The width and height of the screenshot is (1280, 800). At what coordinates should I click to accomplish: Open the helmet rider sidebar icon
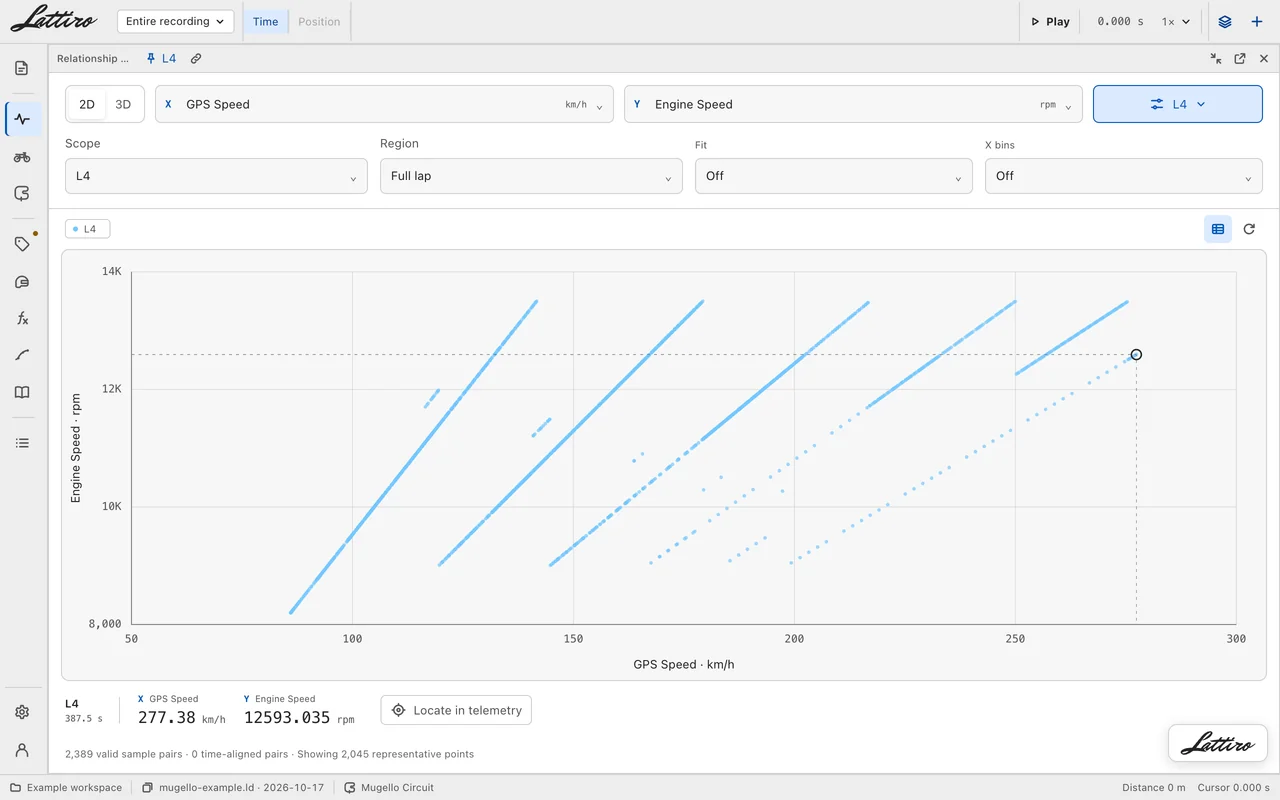pos(22,282)
